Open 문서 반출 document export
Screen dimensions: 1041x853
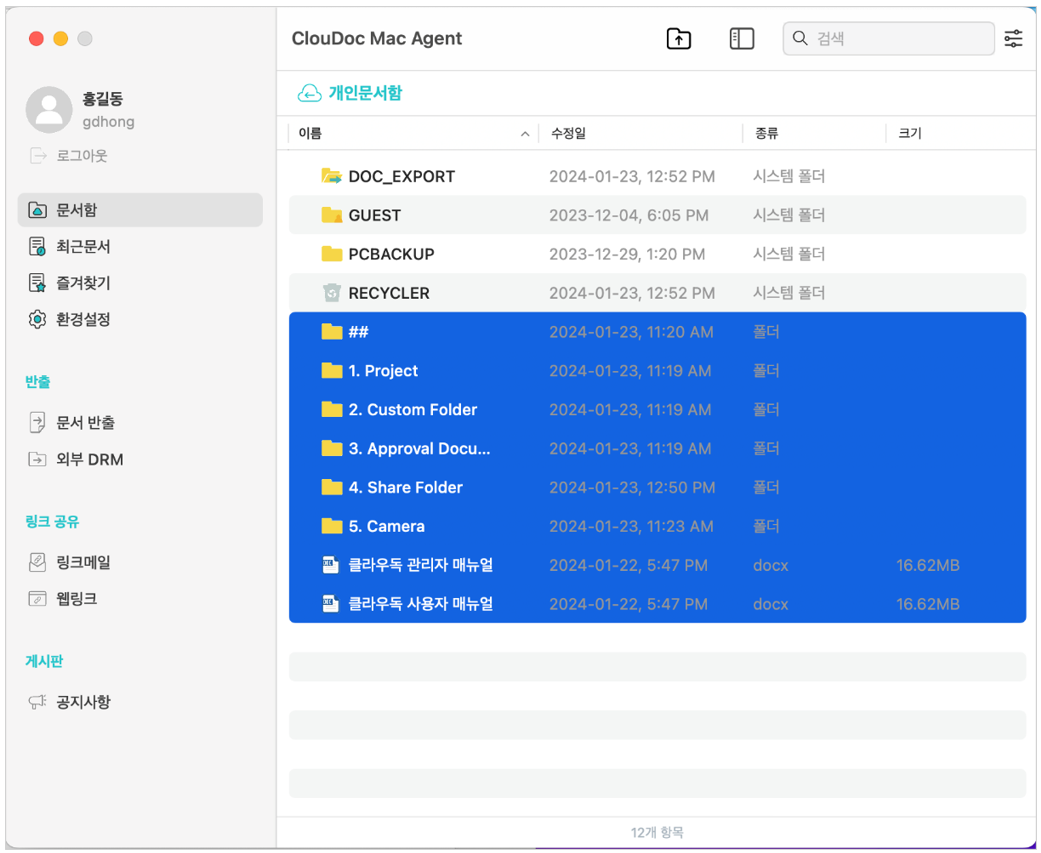pyautogui.click(x=85, y=422)
